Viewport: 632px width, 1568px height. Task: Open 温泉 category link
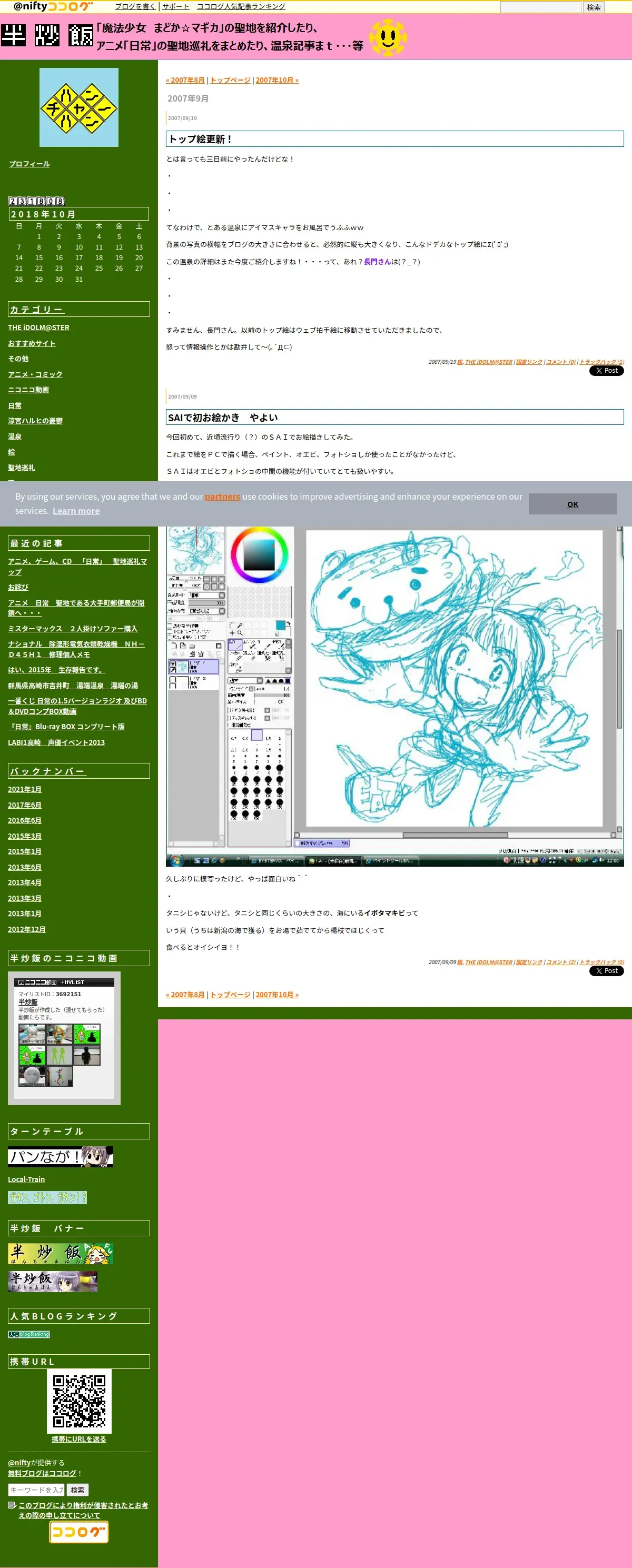[x=15, y=437]
